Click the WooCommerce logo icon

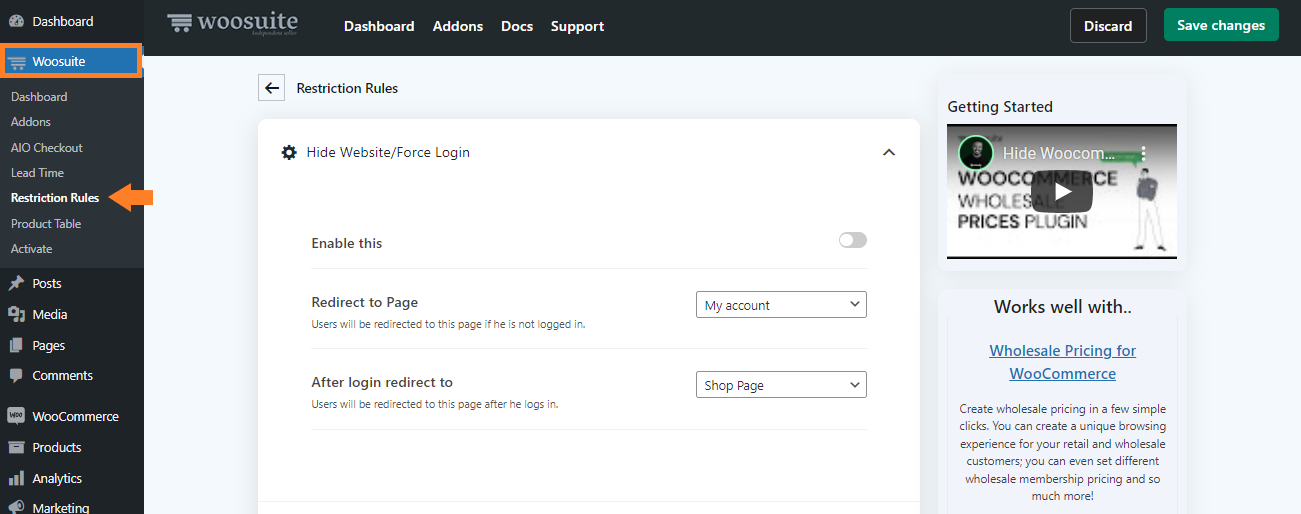coord(16,417)
